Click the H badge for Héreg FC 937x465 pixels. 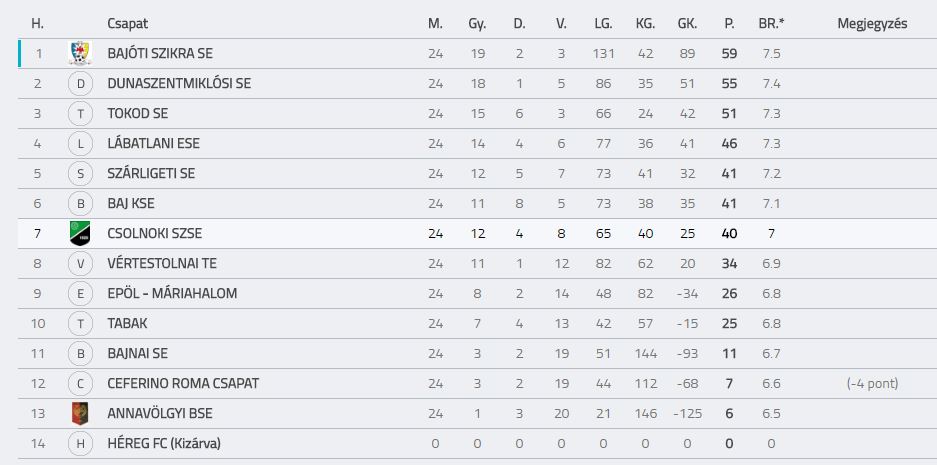coord(80,443)
